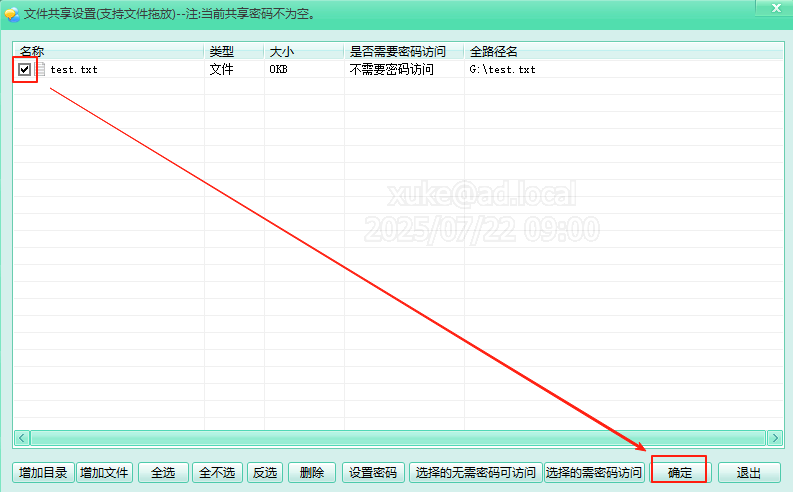Confirm settings with 确定 button

680,473
